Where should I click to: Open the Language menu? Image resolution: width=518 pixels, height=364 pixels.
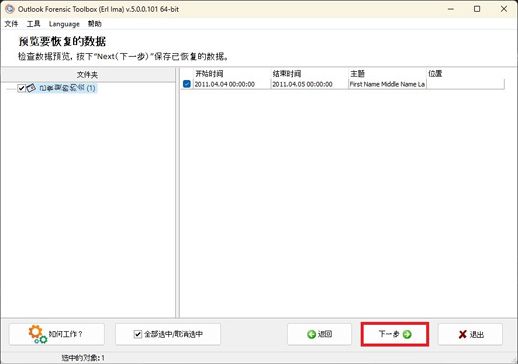64,24
